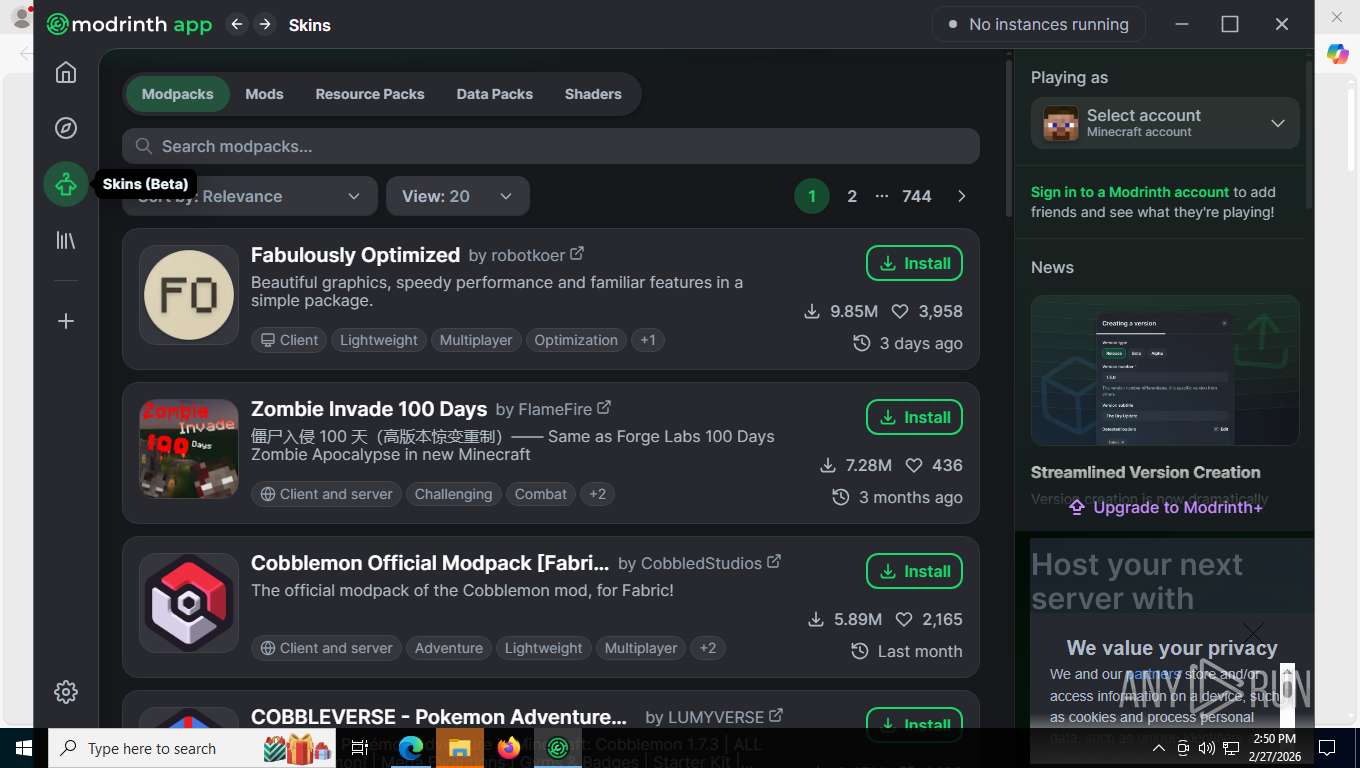Click the plus create instance icon
This screenshot has height=768, width=1360.
tap(66, 321)
